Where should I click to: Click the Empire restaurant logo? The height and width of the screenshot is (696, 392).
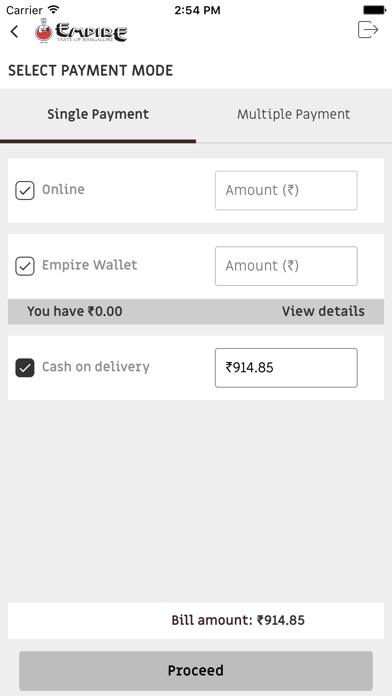(81, 31)
